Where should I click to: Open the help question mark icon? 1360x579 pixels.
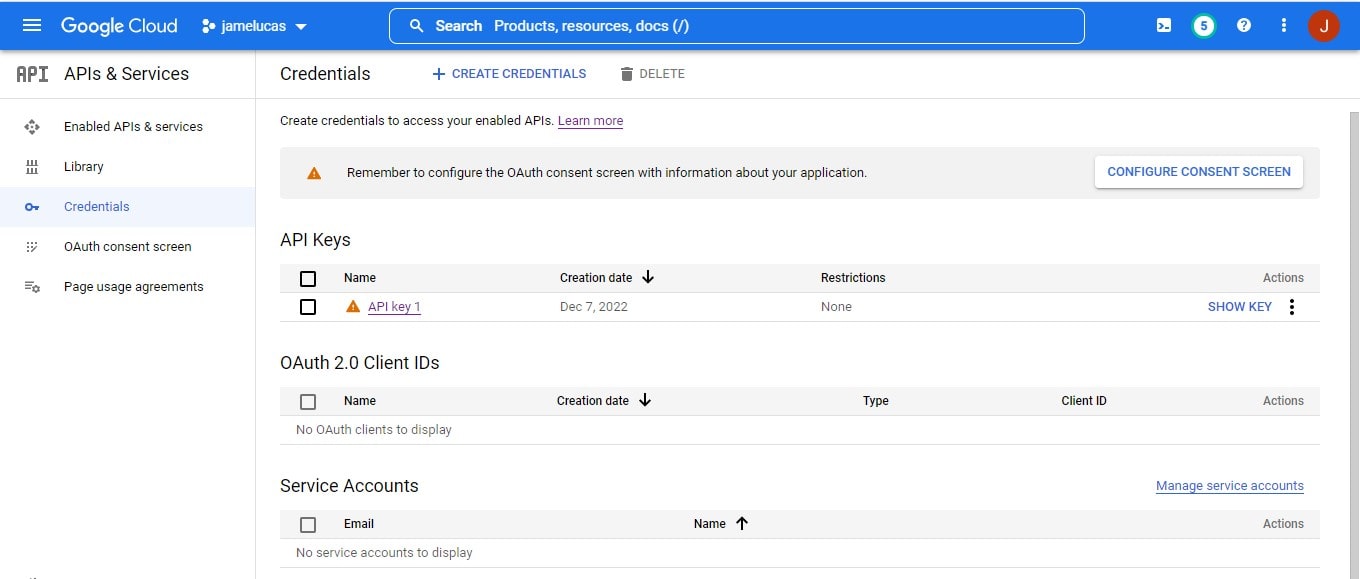point(1244,26)
